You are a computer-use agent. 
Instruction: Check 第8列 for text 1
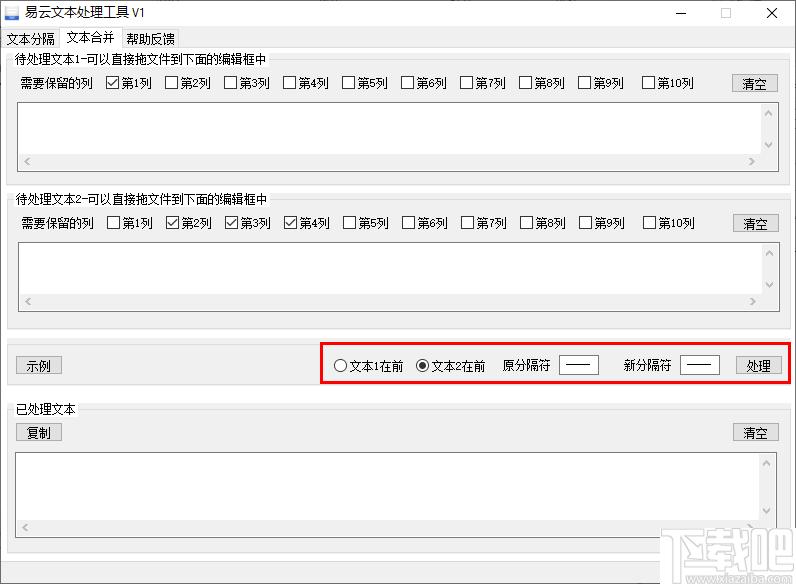[542, 83]
